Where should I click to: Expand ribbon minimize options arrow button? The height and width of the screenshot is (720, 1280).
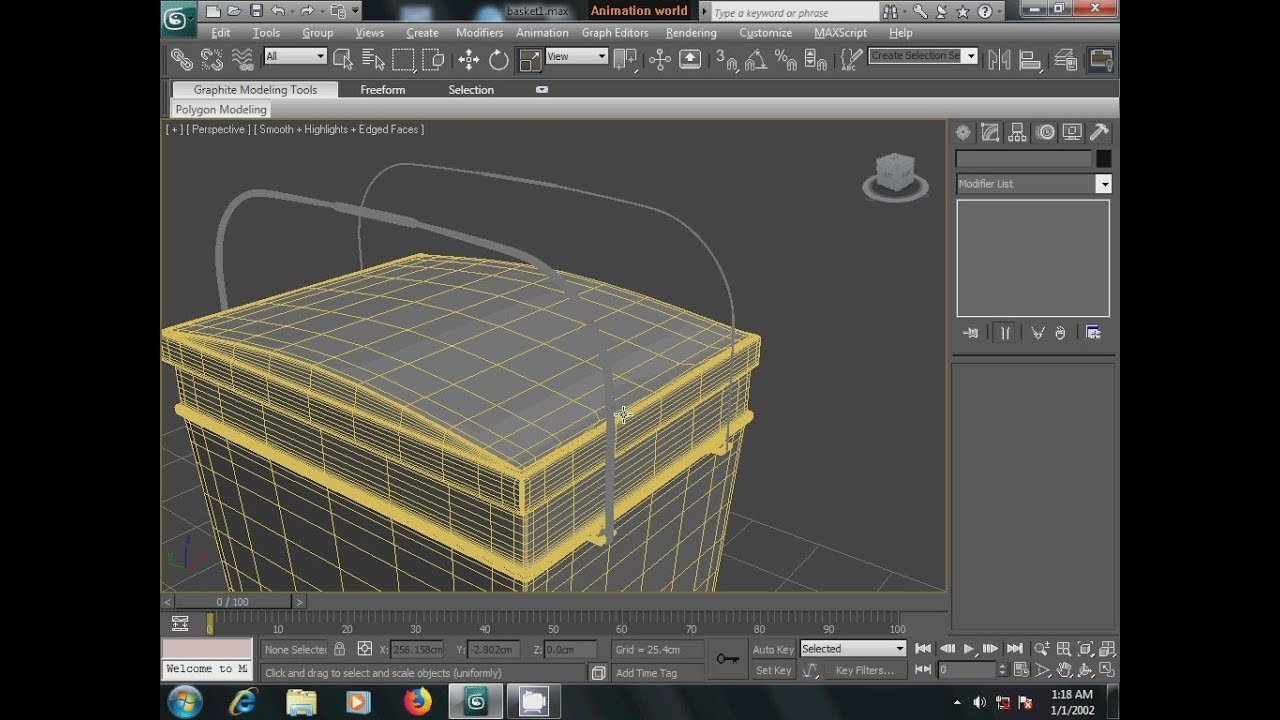coord(542,90)
